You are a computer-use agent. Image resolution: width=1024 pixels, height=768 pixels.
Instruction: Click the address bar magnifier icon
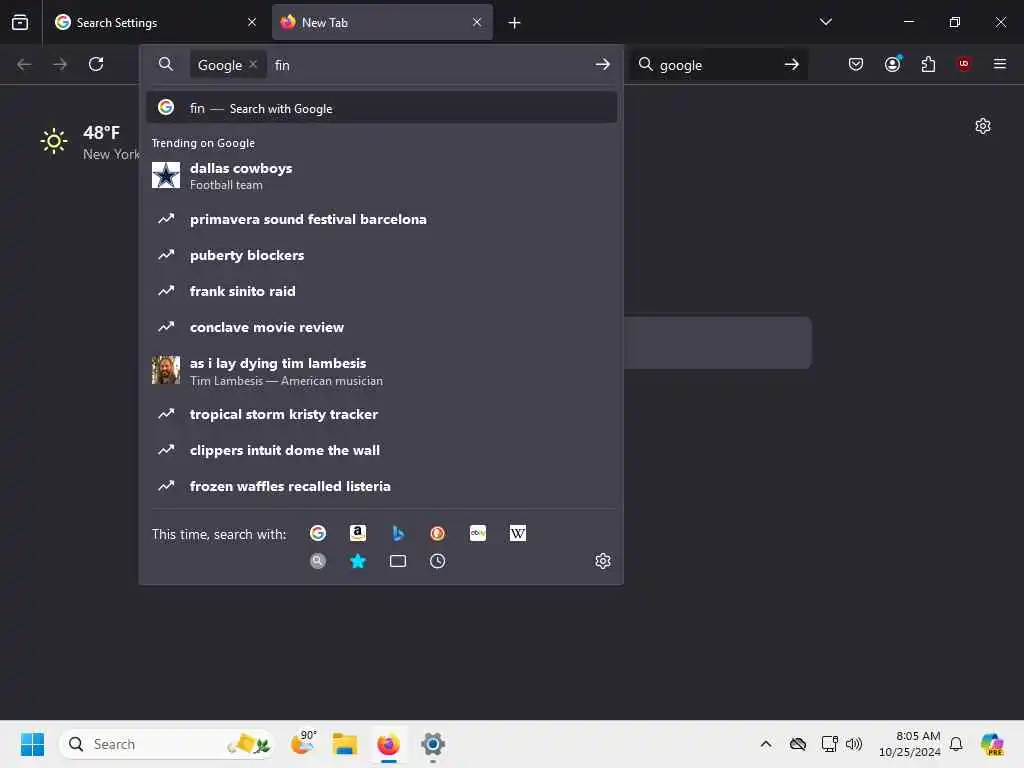(x=166, y=64)
